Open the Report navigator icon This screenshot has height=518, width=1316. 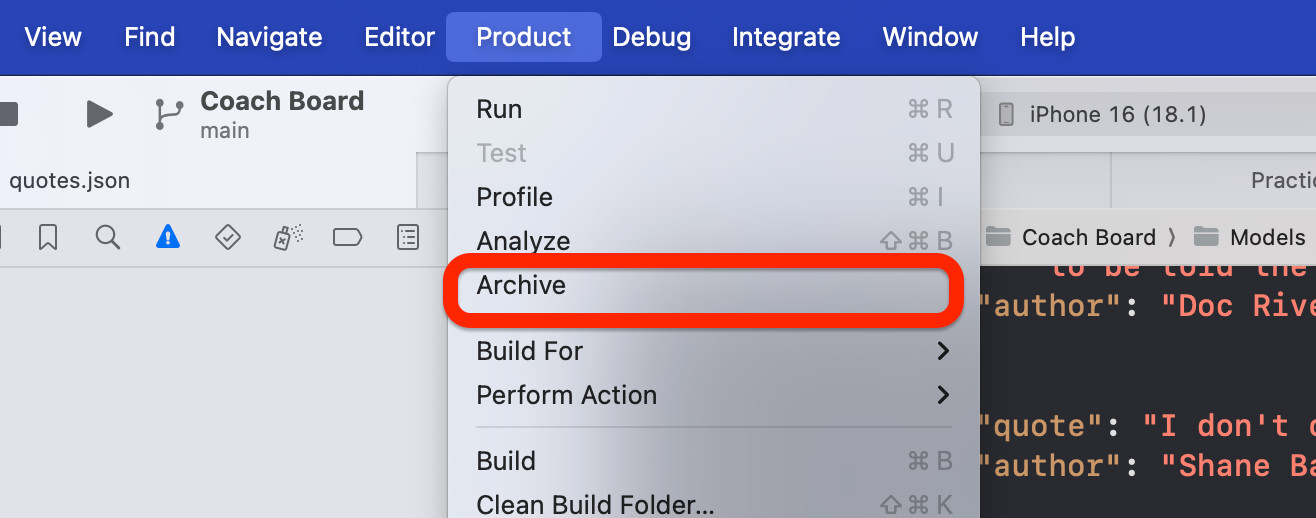[408, 237]
